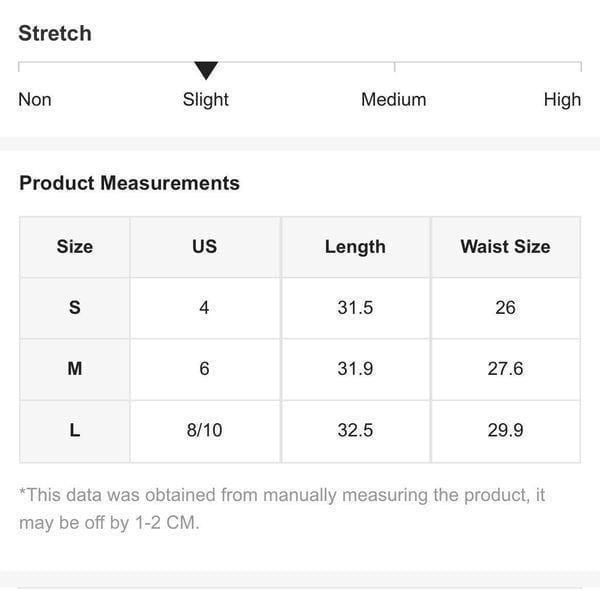Select the S size row label
This screenshot has width=600, height=600.
(x=75, y=308)
